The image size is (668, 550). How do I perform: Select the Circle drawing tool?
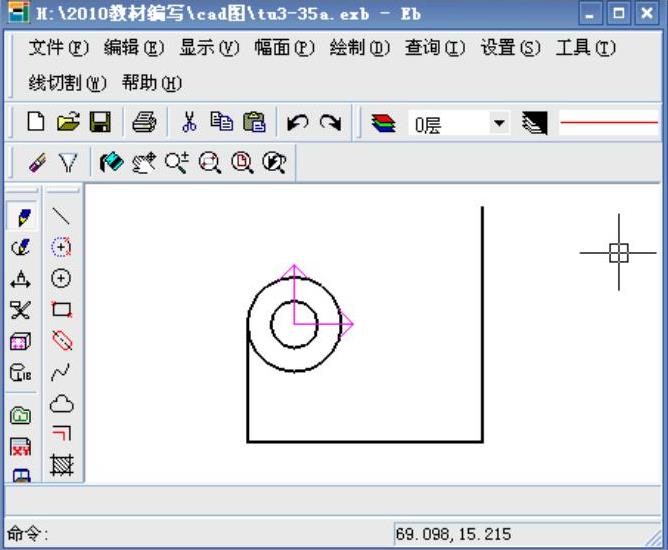62,278
